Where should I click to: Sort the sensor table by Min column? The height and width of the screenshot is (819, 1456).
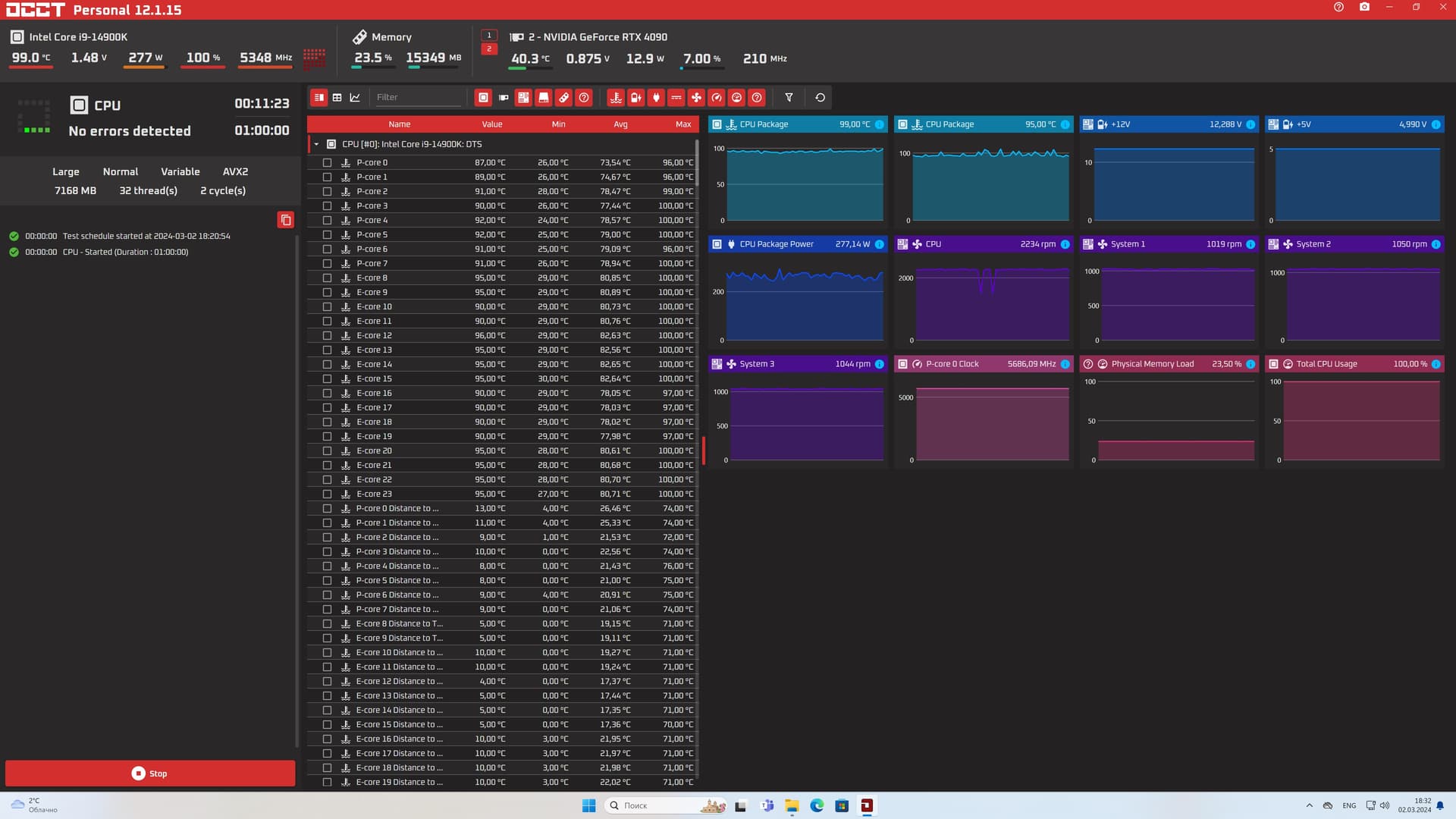click(559, 124)
